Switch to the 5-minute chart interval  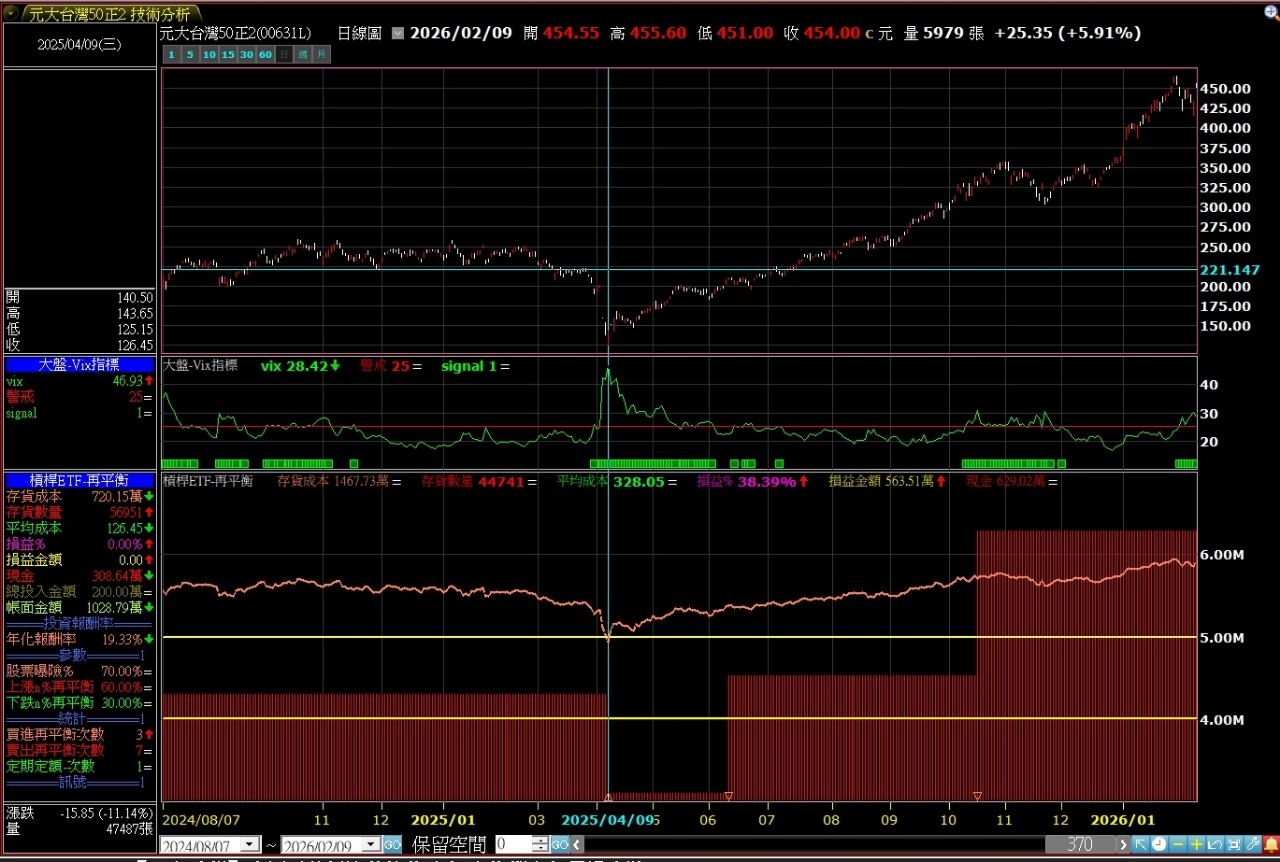(188, 54)
